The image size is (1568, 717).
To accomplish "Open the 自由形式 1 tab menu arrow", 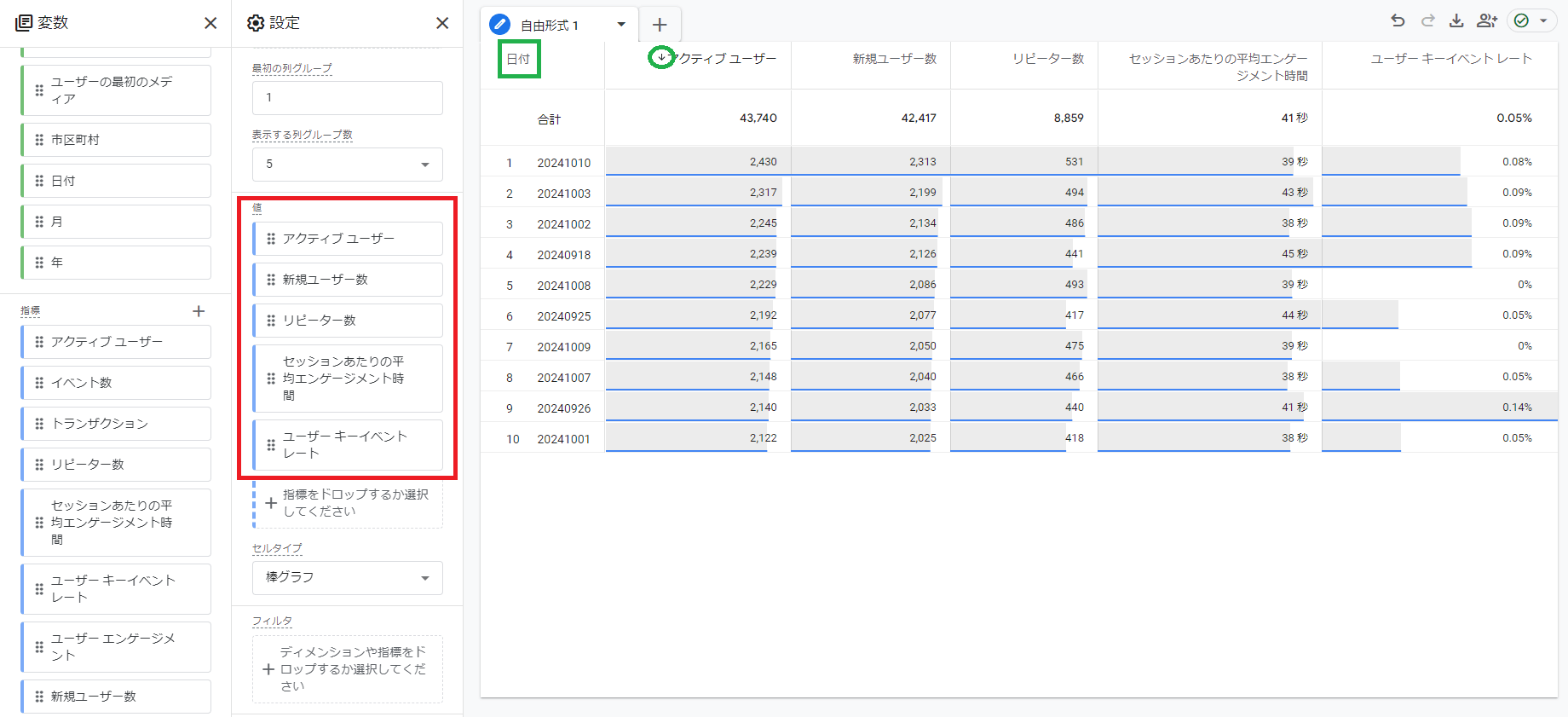I will point(621,25).
